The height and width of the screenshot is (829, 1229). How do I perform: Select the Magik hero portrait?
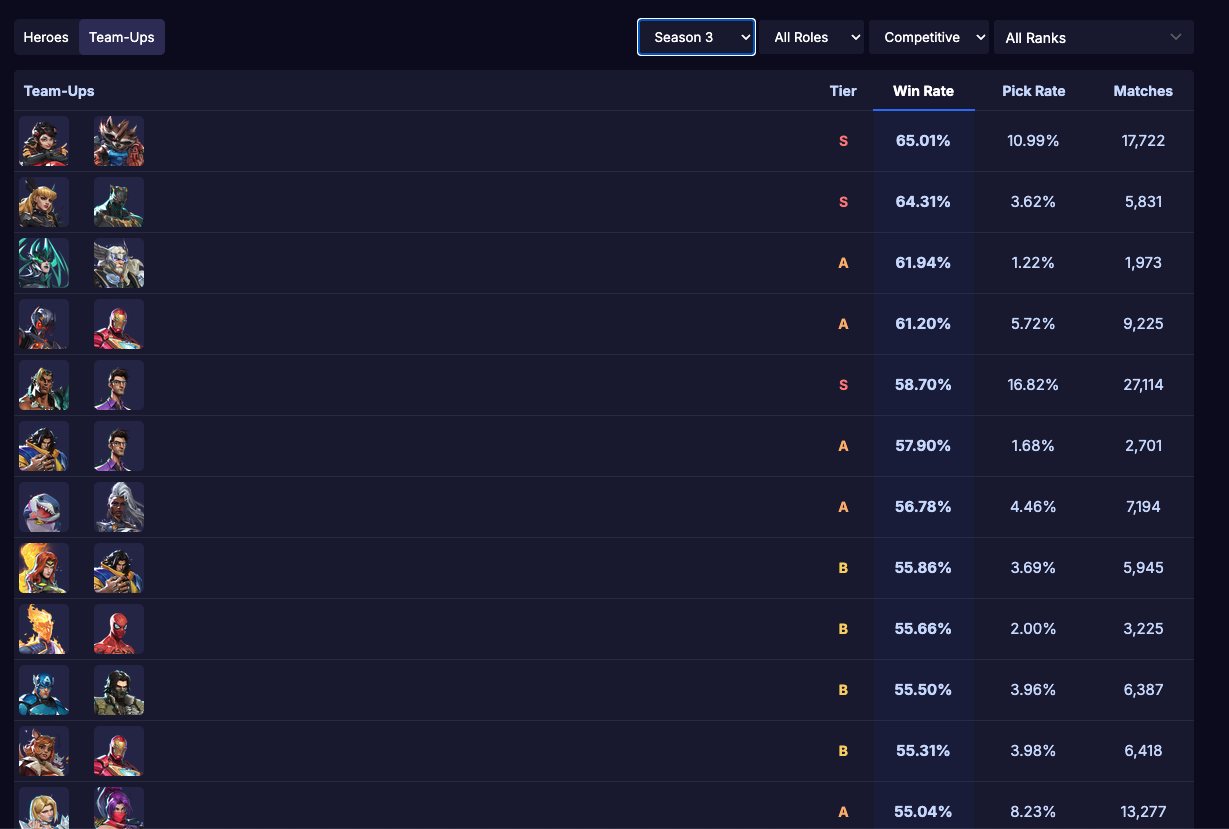pos(44,202)
